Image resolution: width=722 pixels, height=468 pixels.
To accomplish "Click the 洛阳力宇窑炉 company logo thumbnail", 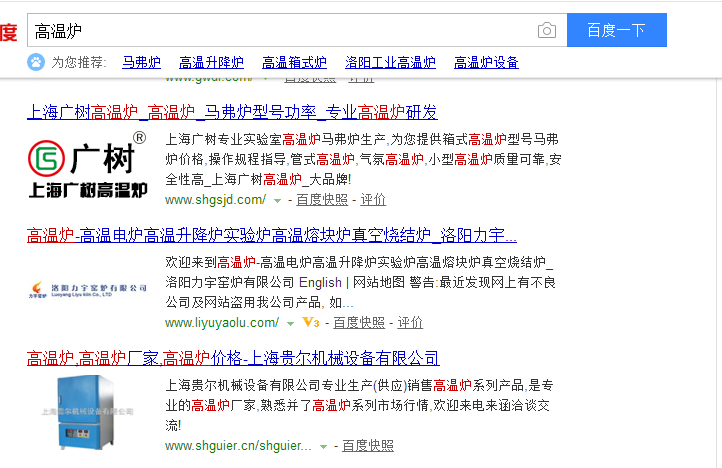I will point(87,289).
